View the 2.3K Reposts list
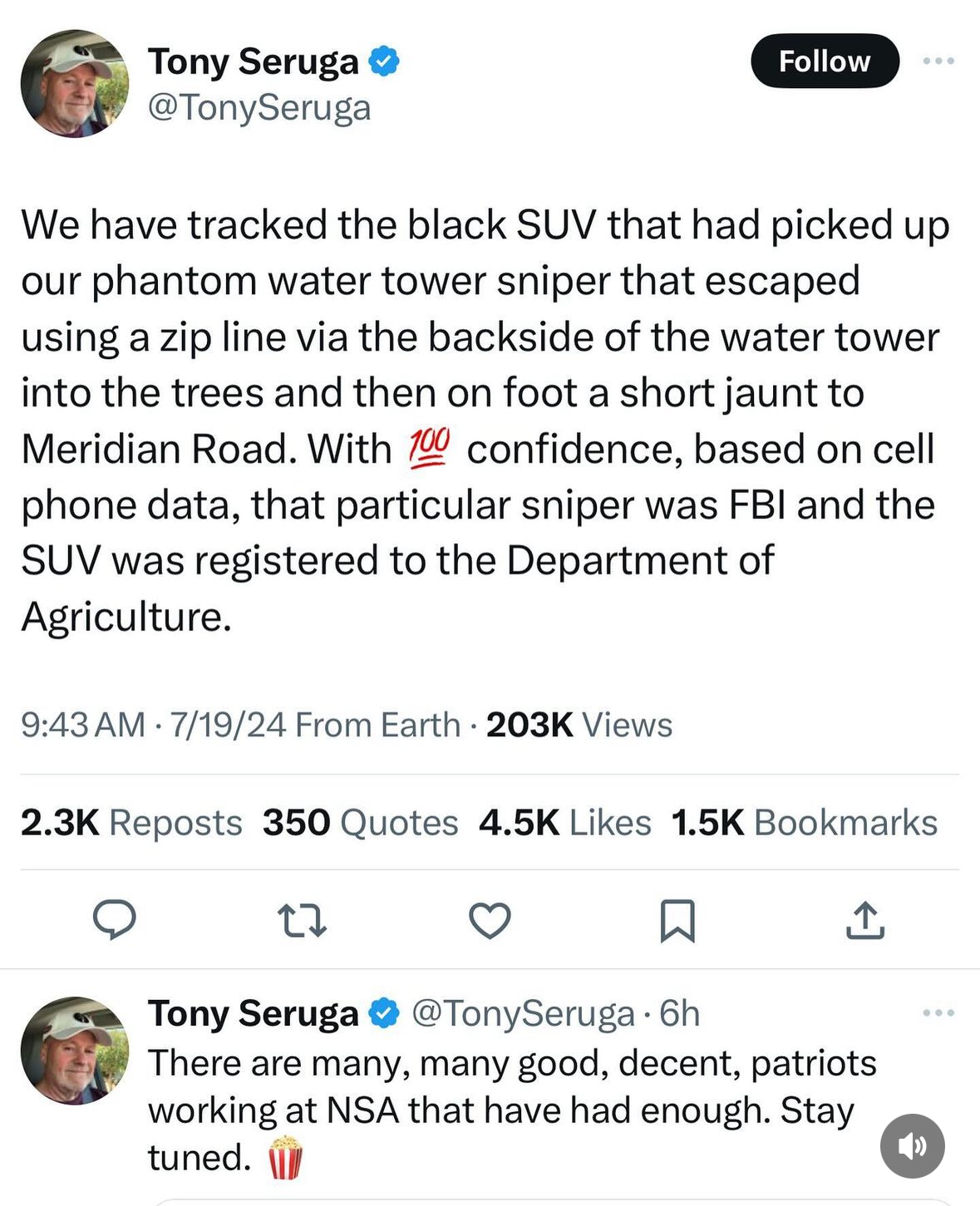This screenshot has width=980, height=1206. (131, 823)
